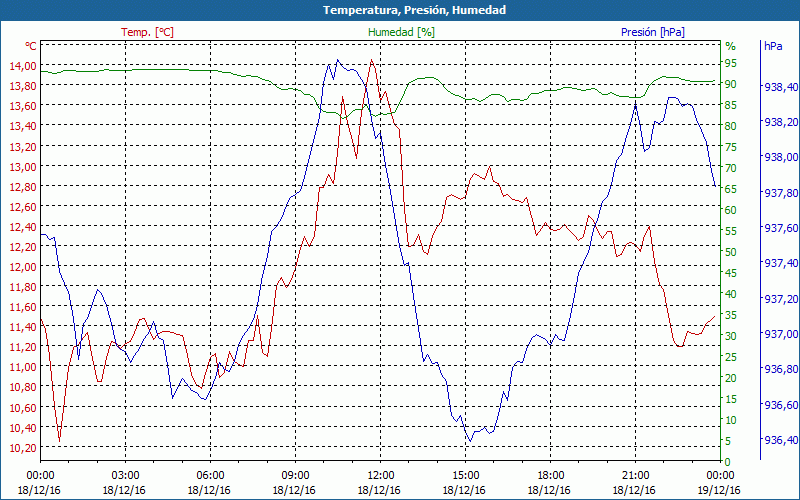Click the '937,40' pressure axis value

click(781, 263)
